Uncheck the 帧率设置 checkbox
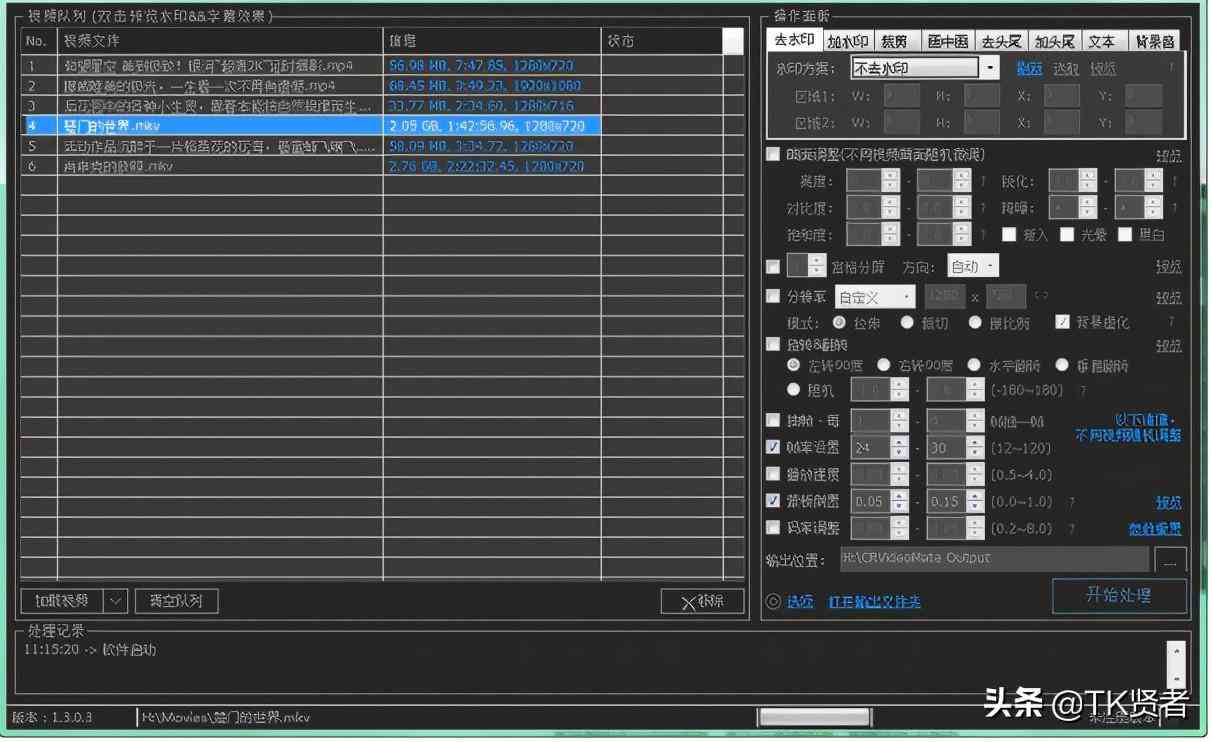This screenshot has width=1212, height=742. click(x=773, y=447)
